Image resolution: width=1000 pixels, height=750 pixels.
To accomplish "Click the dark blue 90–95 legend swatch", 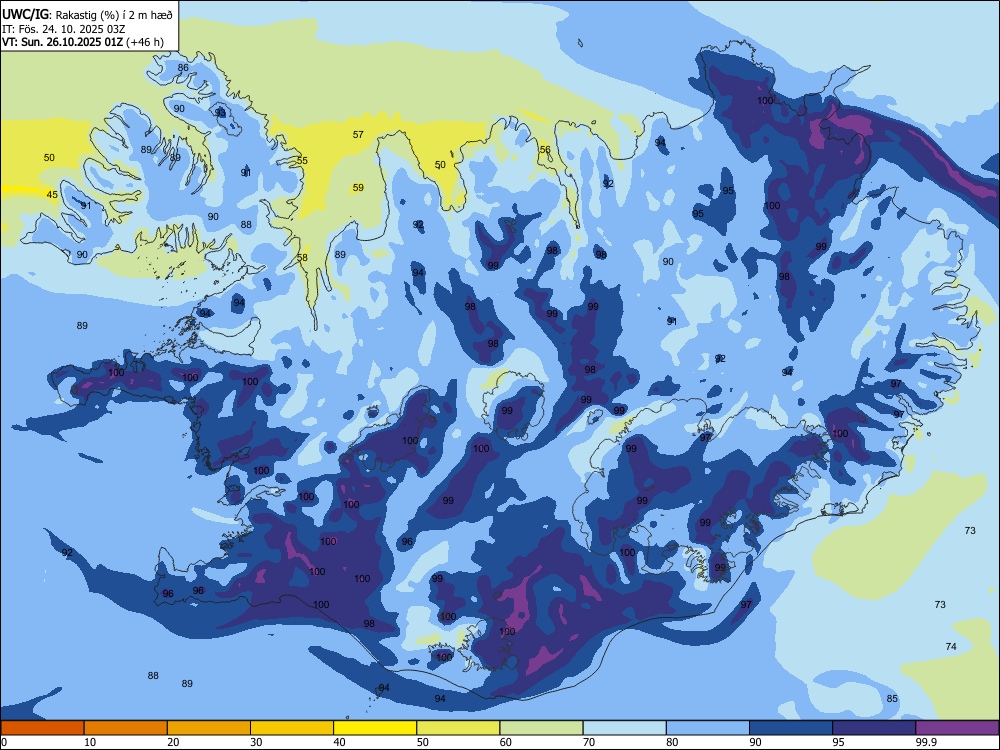I will coord(791,728).
